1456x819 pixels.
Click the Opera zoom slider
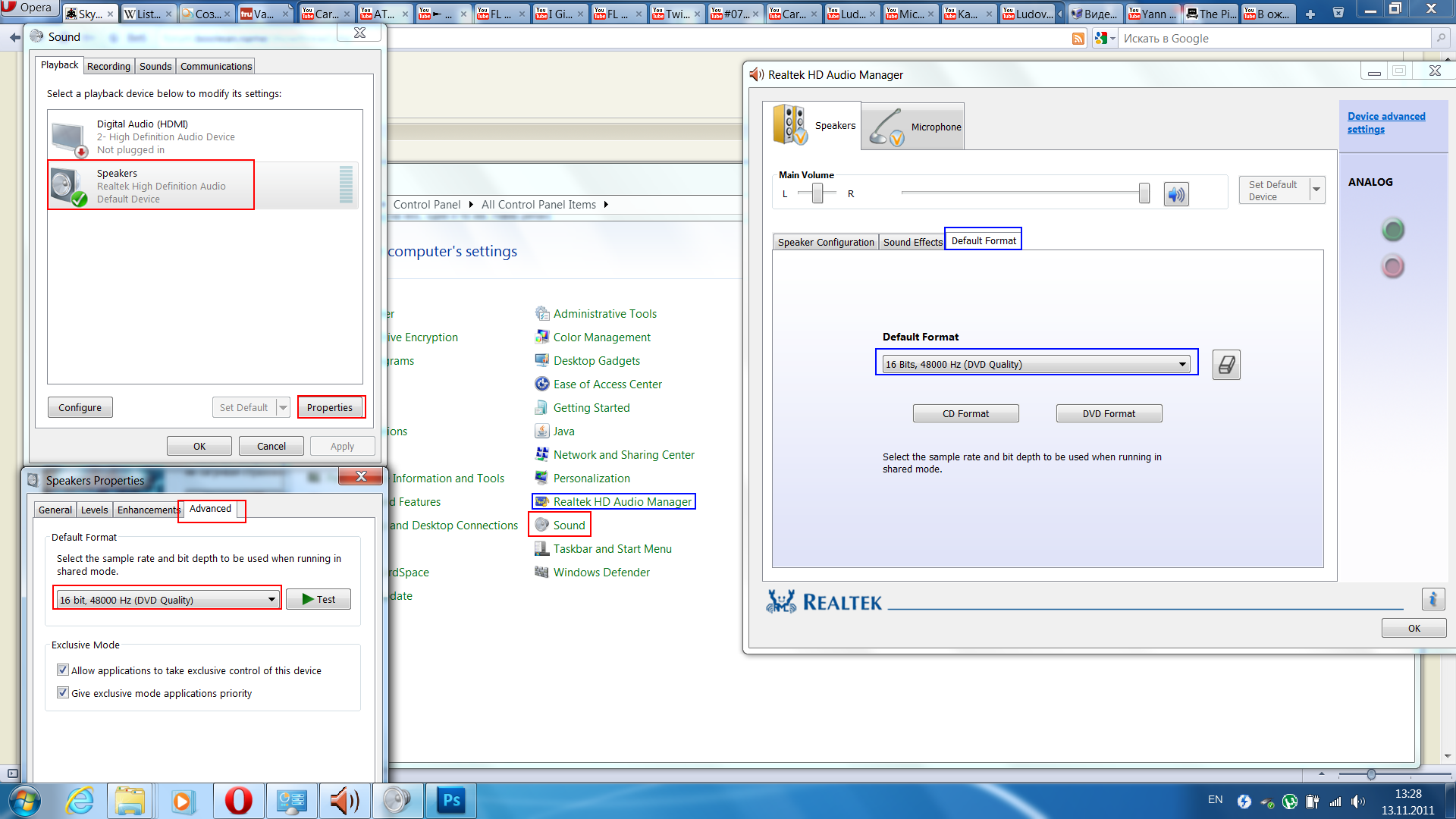pyautogui.click(x=1371, y=774)
